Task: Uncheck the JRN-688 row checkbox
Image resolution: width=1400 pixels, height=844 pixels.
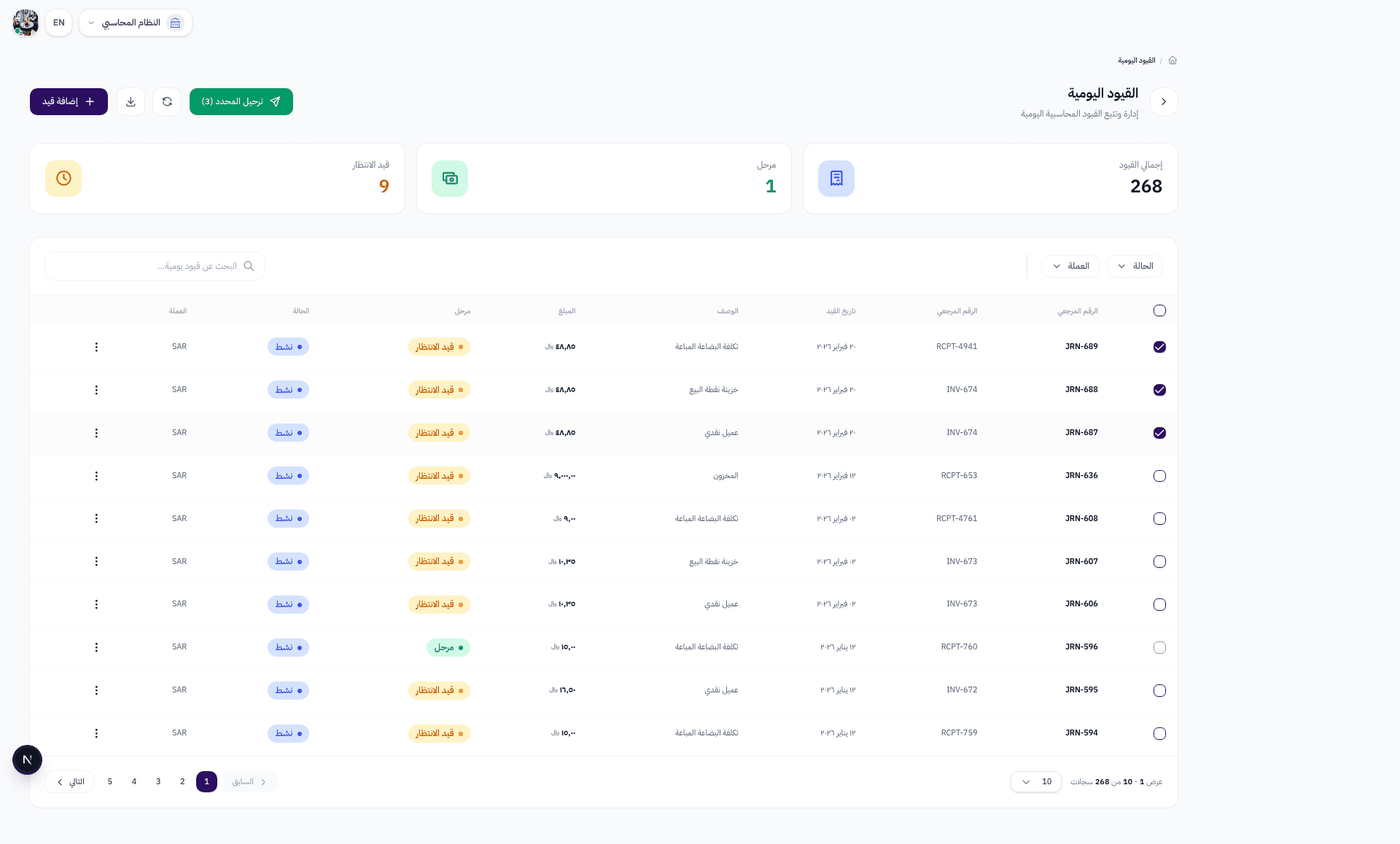Action: (x=1159, y=390)
